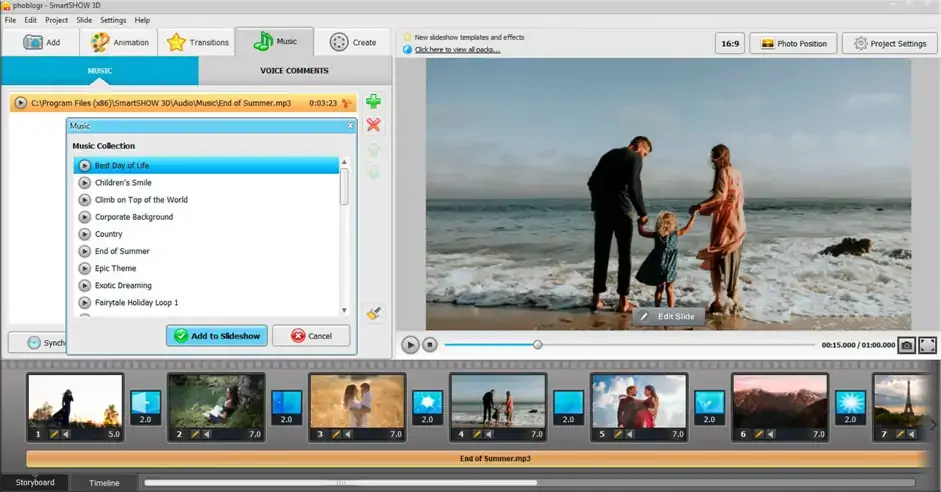
Task: Click the broom clear-music icon
Action: click(x=374, y=313)
